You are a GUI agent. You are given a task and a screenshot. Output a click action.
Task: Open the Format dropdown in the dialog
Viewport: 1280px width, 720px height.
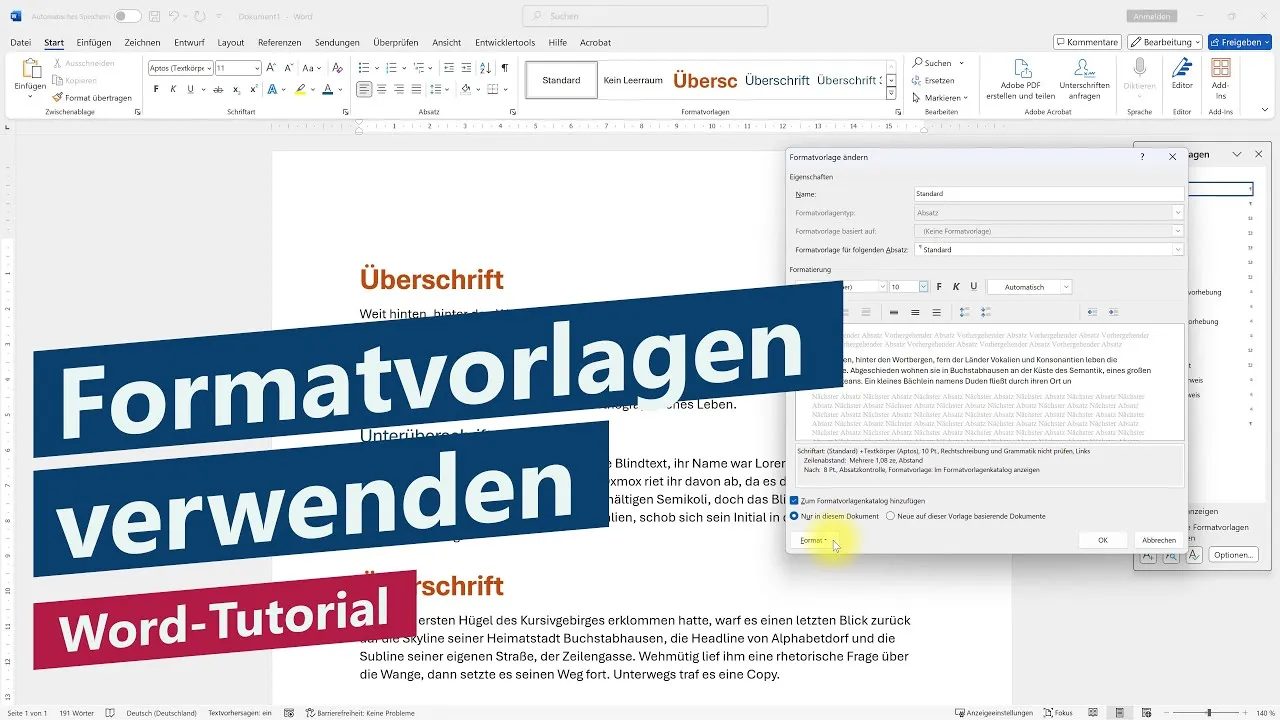tap(812, 540)
